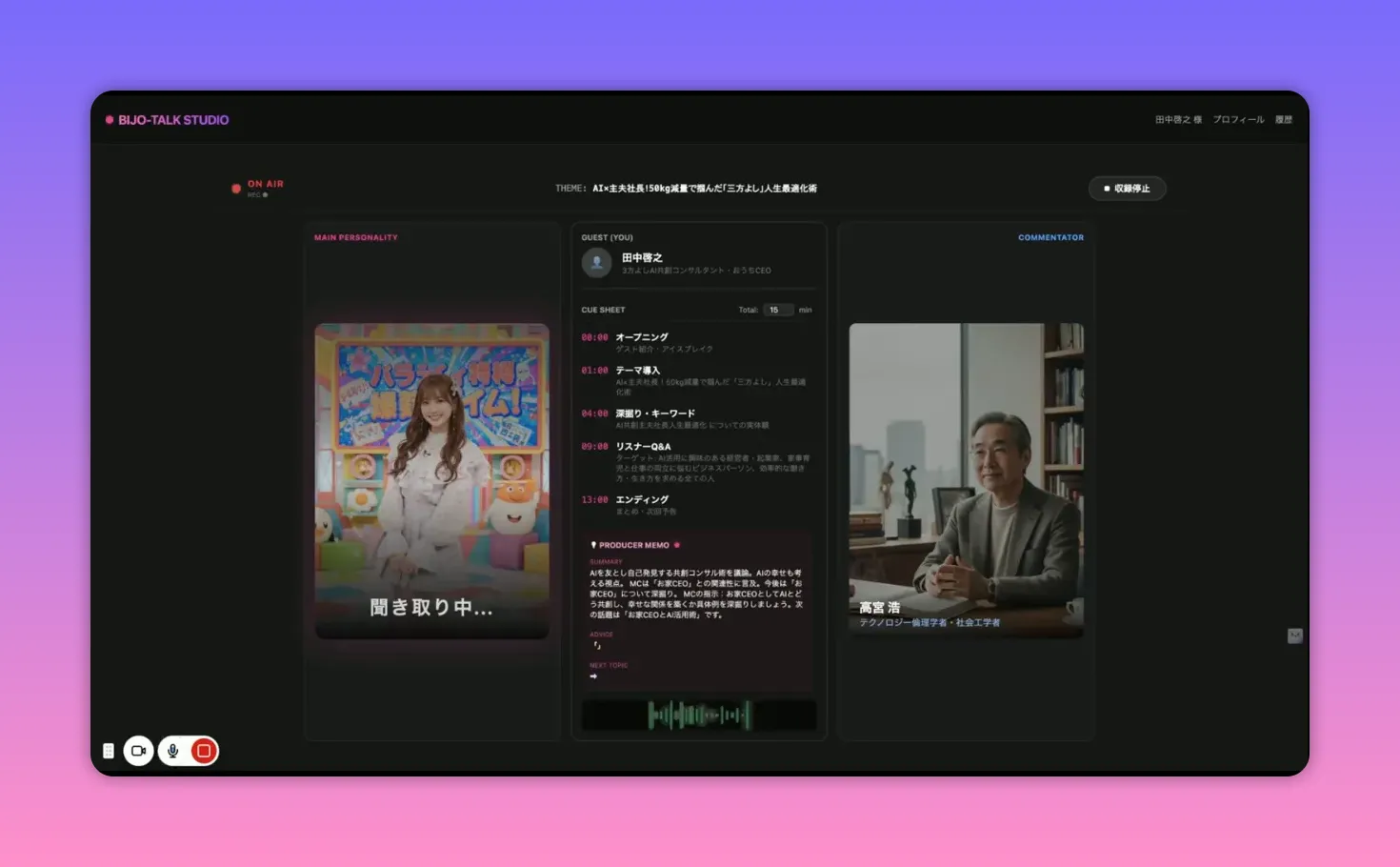
Task: Click the square stop icon inside 収録停止 button
Action: (1105, 189)
